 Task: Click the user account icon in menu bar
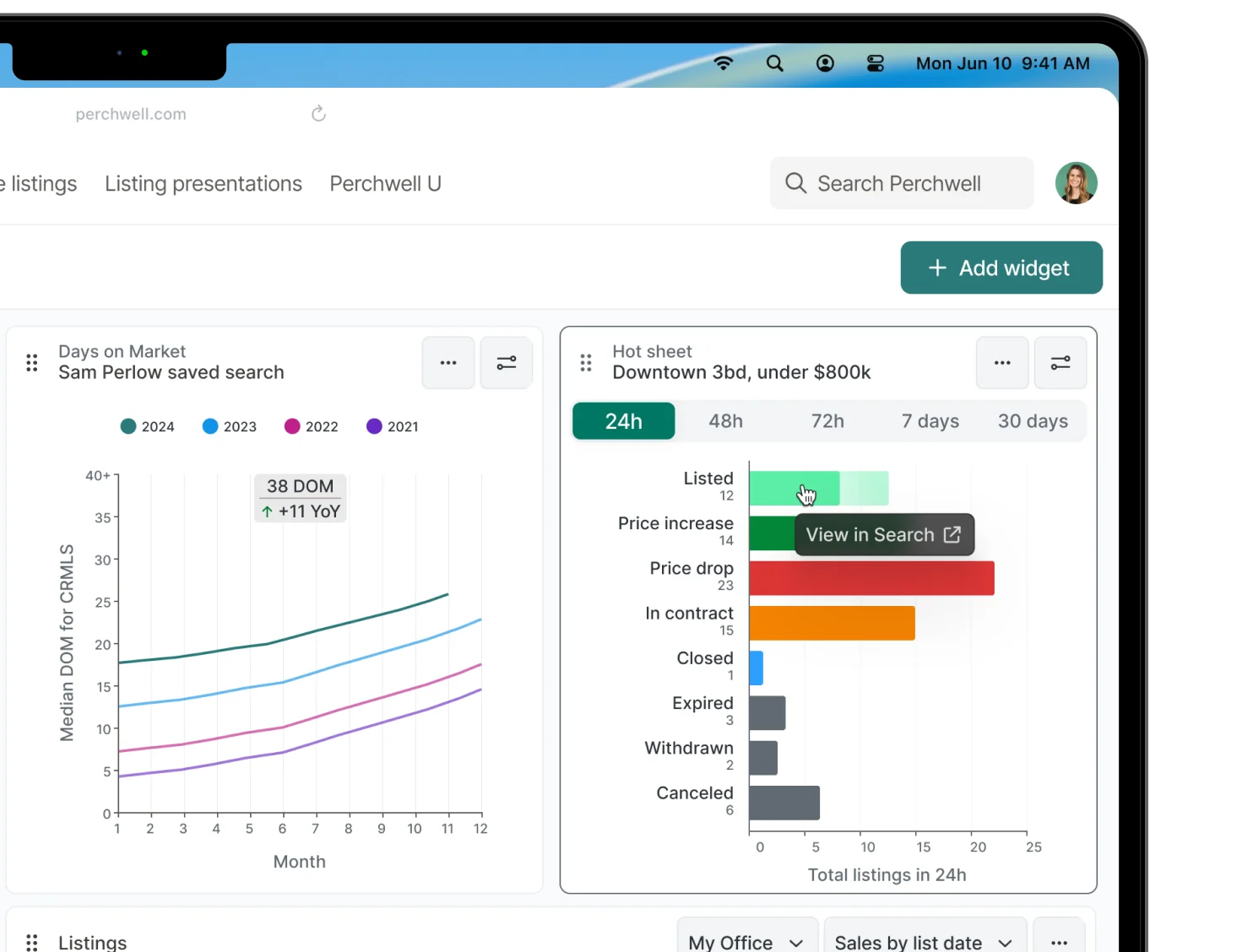(x=825, y=63)
